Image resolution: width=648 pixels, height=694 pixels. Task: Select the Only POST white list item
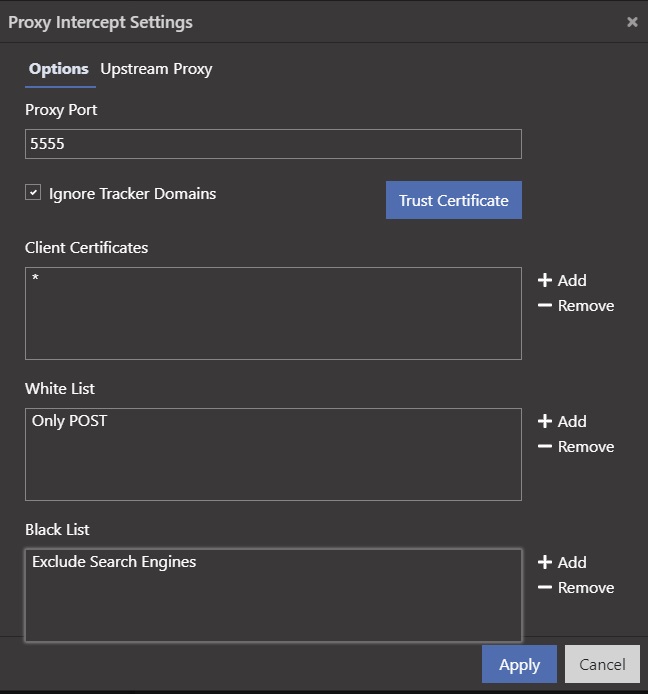[69, 421]
